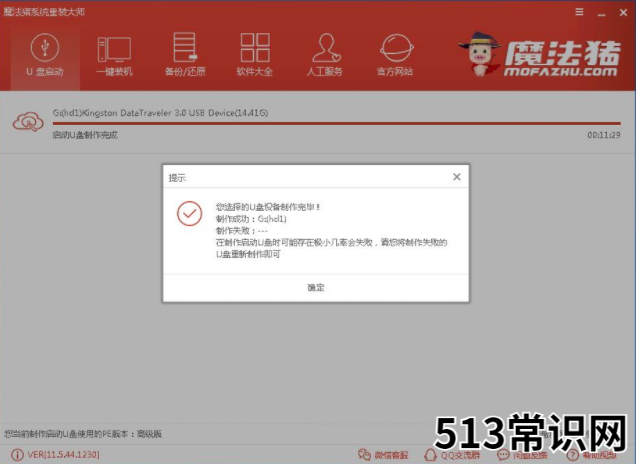
Task: Switch to the 一键装机 tab
Action: (114, 56)
